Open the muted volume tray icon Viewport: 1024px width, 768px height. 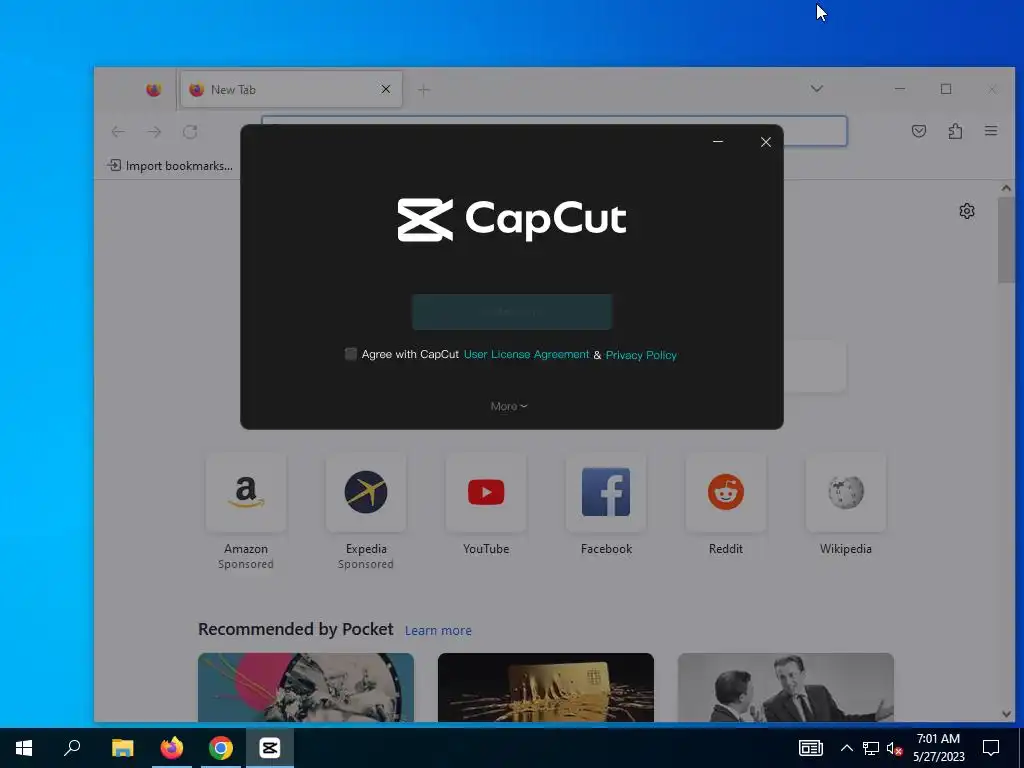(894, 748)
